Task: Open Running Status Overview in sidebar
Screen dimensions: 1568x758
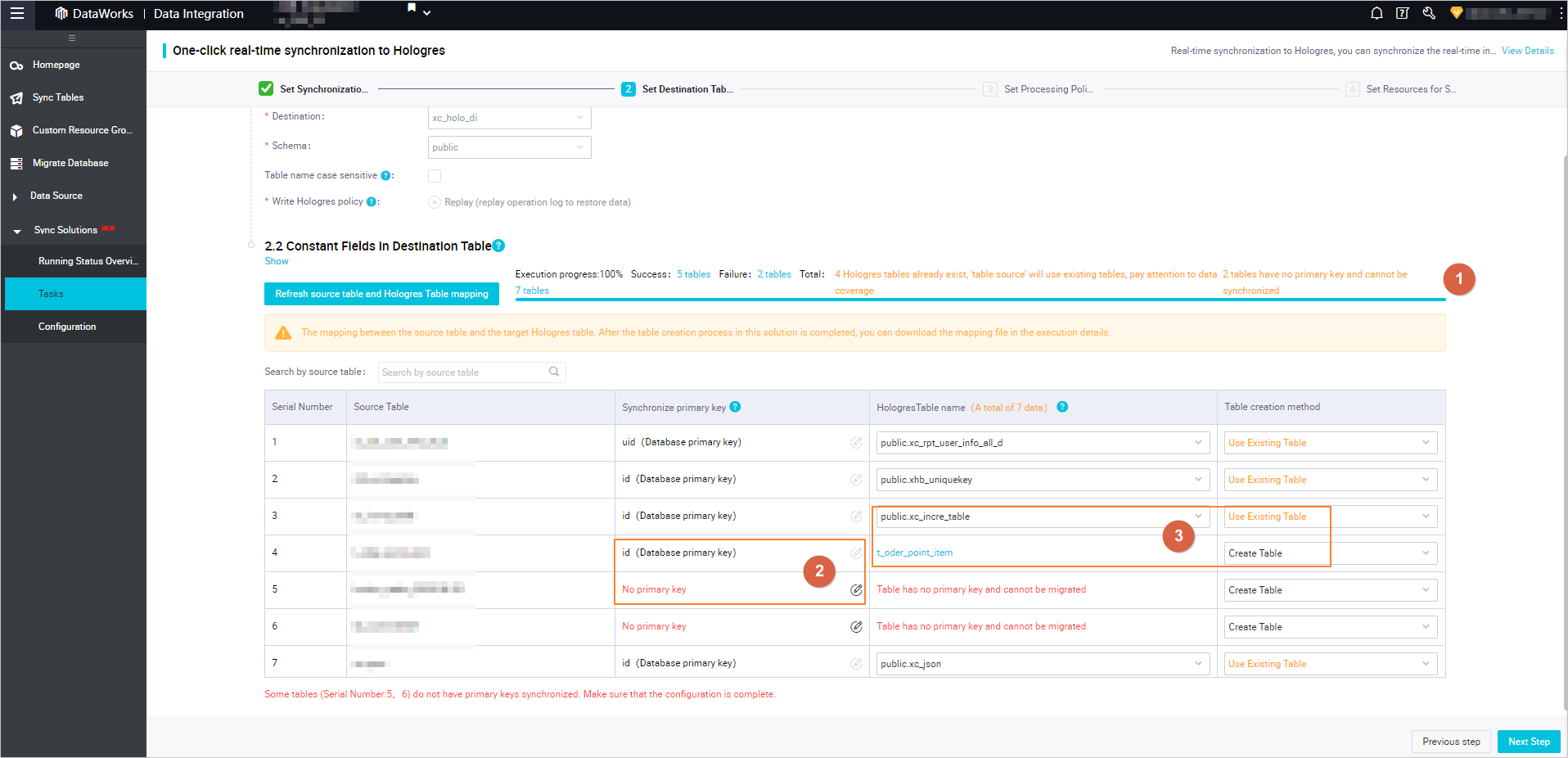Action: coord(88,261)
